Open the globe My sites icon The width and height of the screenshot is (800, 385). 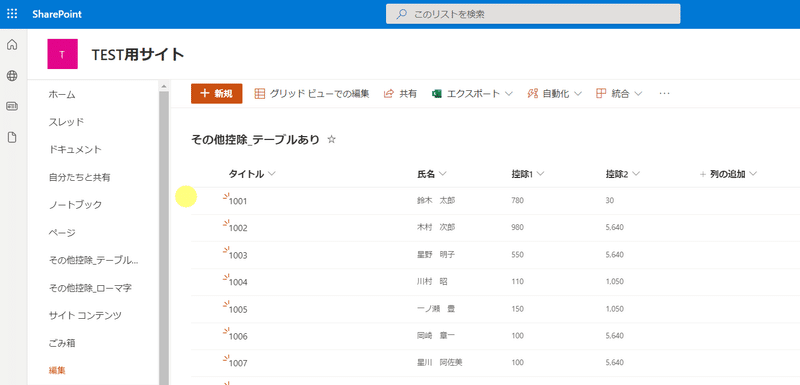pyautogui.click(x=12, y=76)
